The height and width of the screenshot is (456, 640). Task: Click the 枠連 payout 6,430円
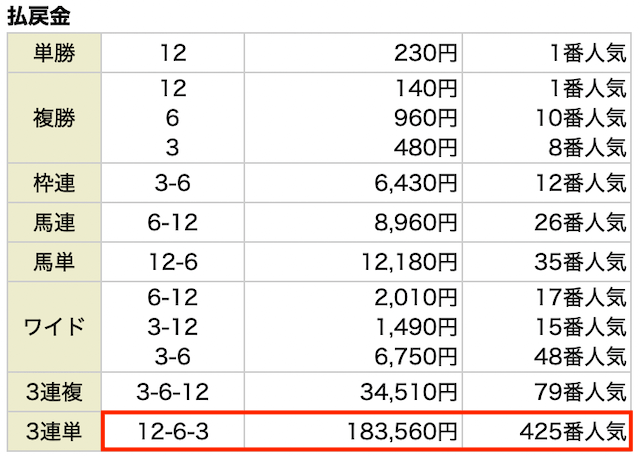[x=416, y=183]
